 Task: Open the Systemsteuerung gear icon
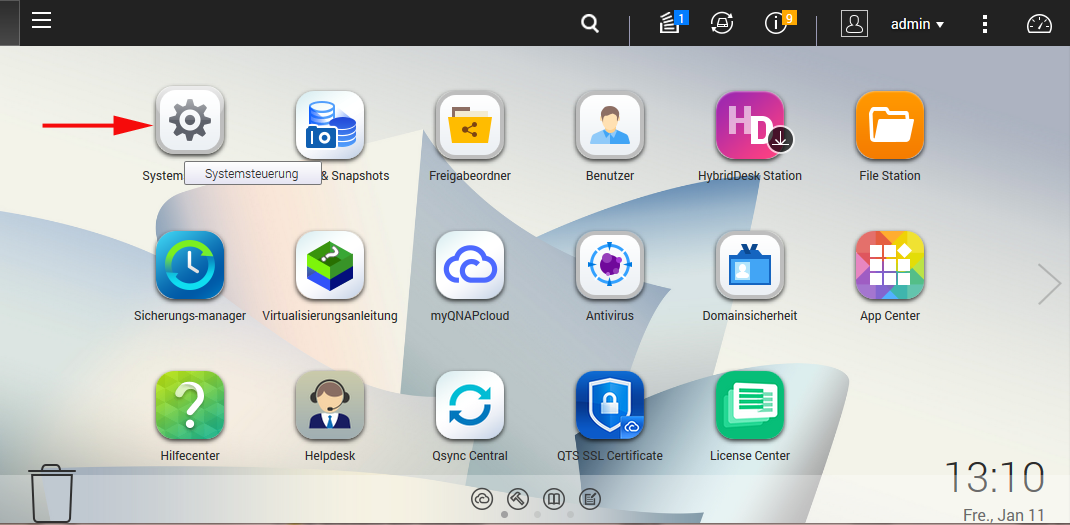(190, 120)
